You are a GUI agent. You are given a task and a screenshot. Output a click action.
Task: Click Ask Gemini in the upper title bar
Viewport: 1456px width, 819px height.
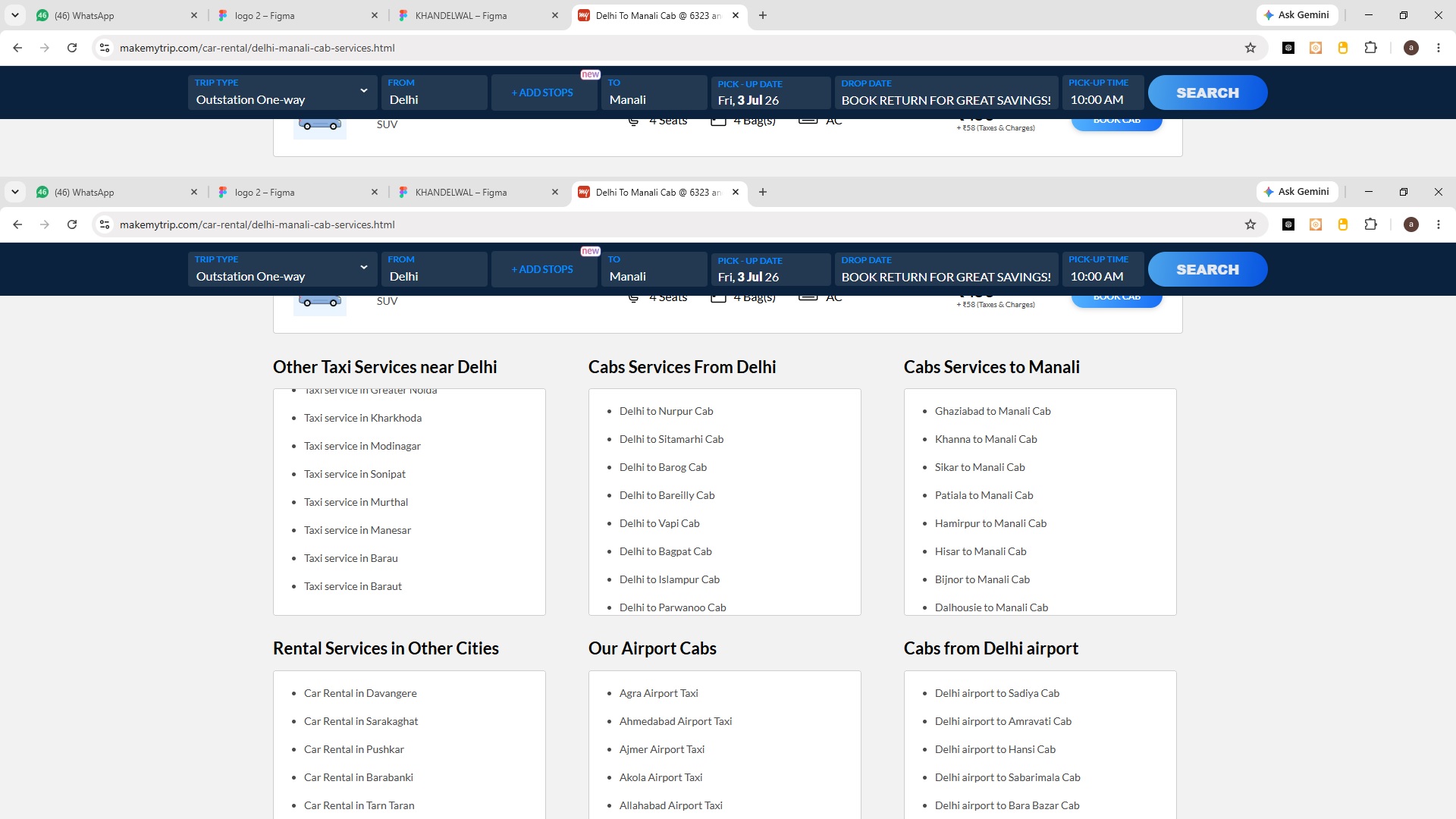click(x=1297, y=15)
